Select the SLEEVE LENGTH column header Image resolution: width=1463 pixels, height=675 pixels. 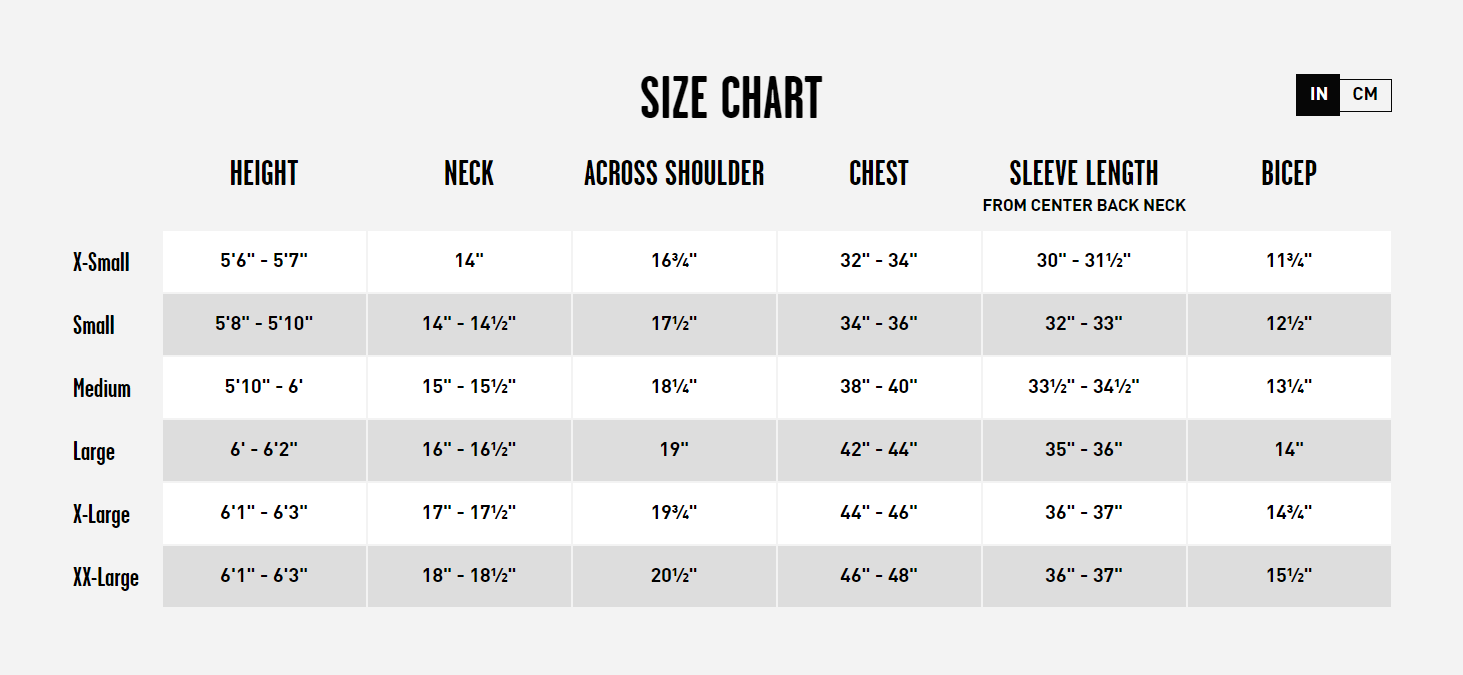click(1084, 174)
